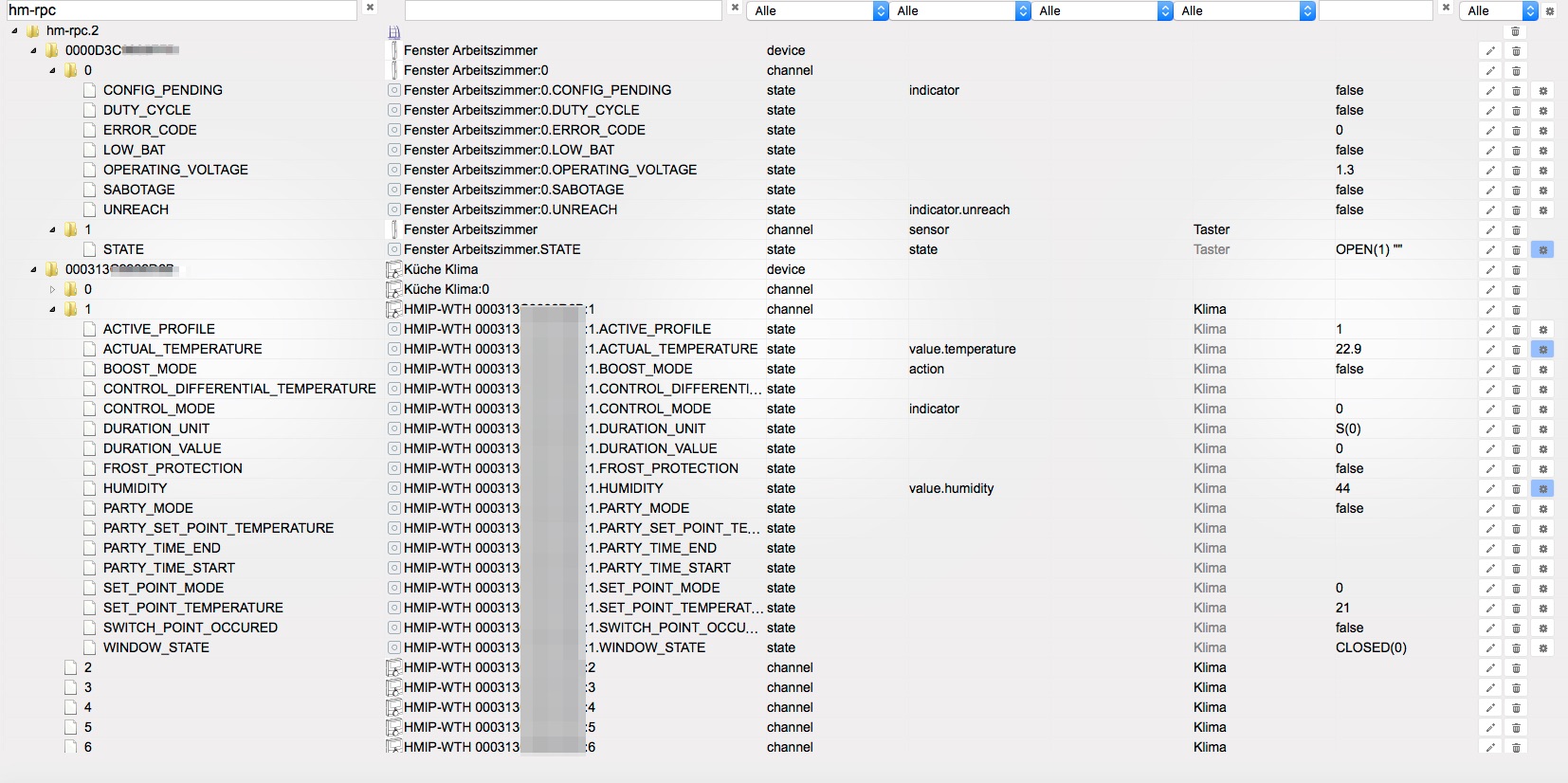The image size is (1568, 783).
Task: Open gear settings for DURATION_UNIT row
Action: [x=1542, y=429]
